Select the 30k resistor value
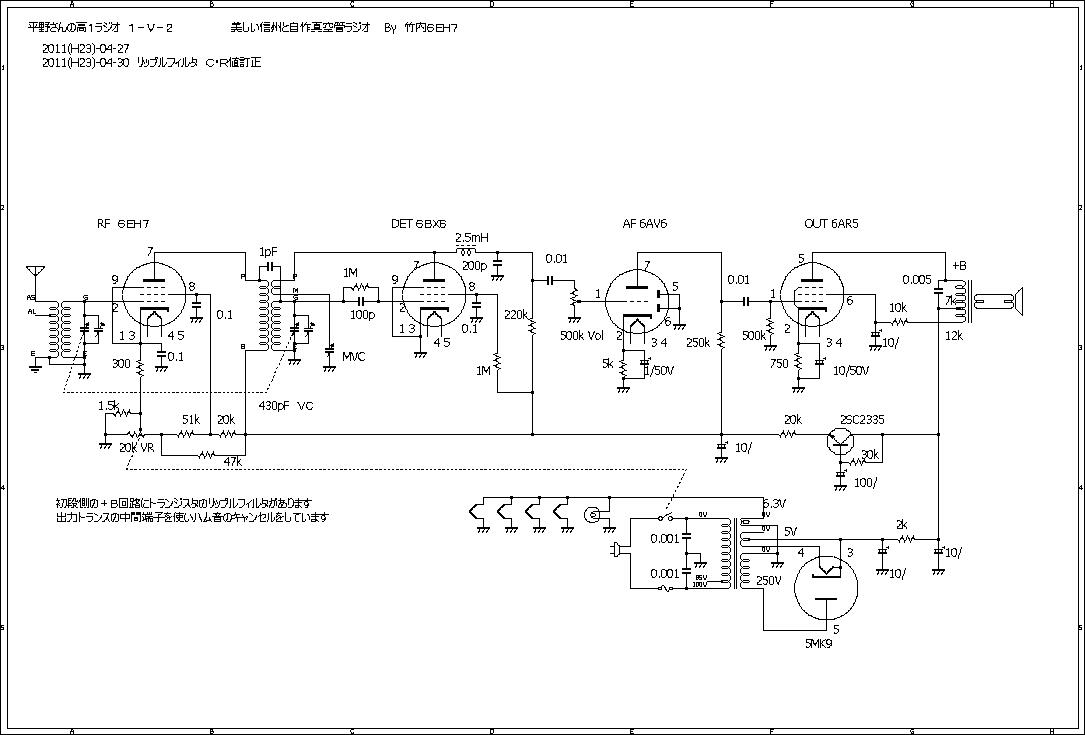 (x=870, y=455)
